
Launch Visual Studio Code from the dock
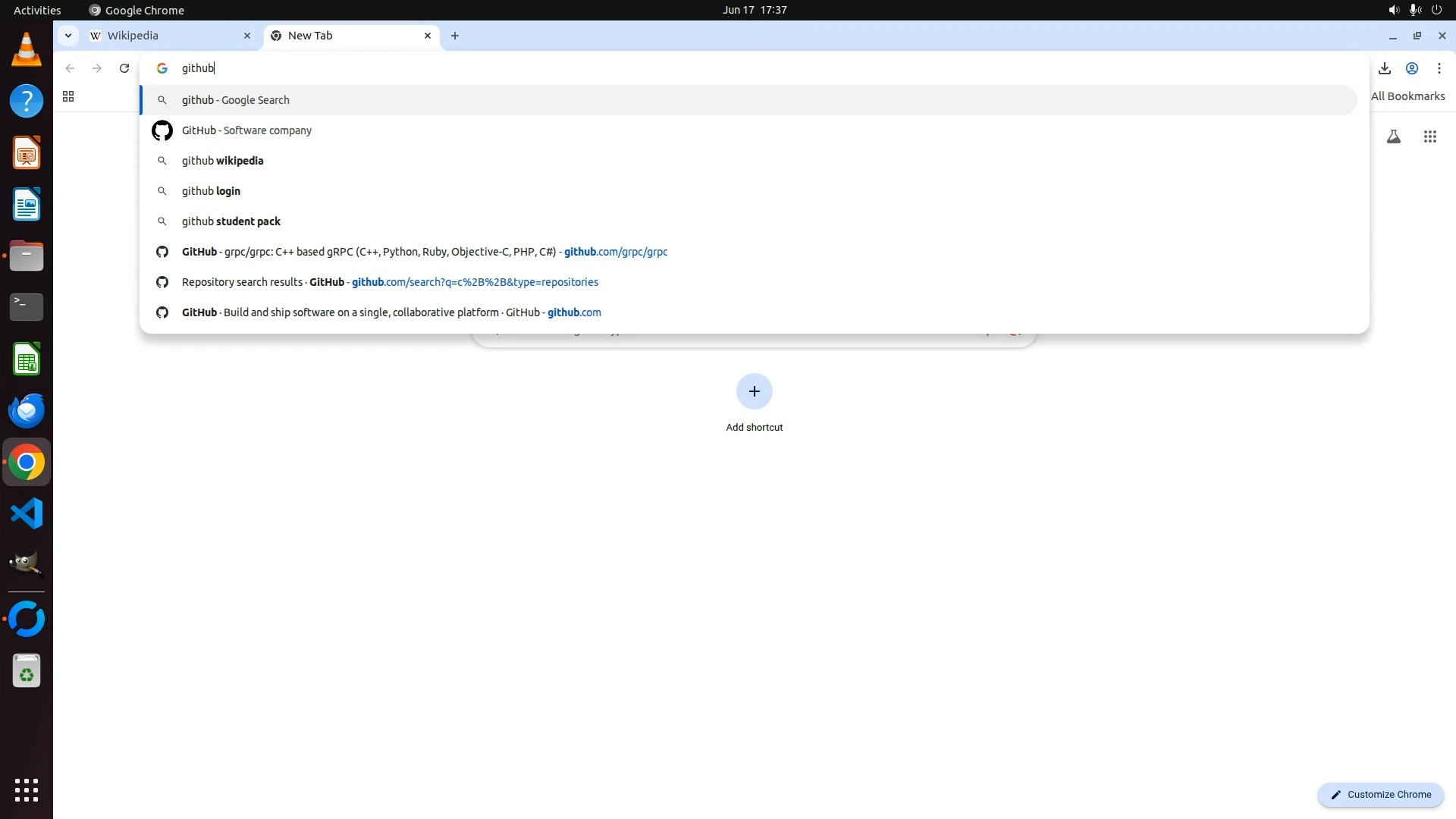tap(27, 514)
